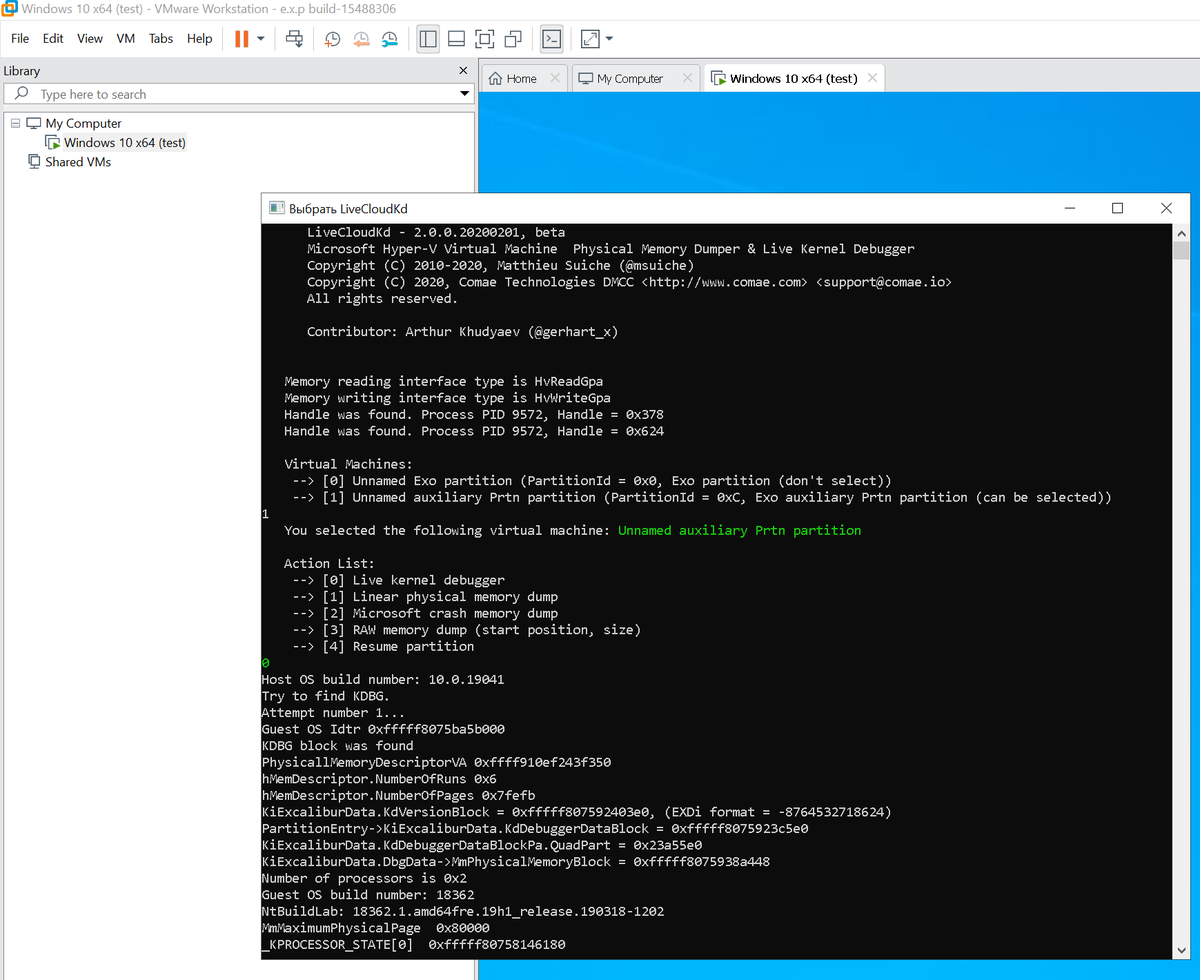Screen dimensions: 1200x980
Task: Maximize the LiveCloudKd console window
Action: (1118, 208)
